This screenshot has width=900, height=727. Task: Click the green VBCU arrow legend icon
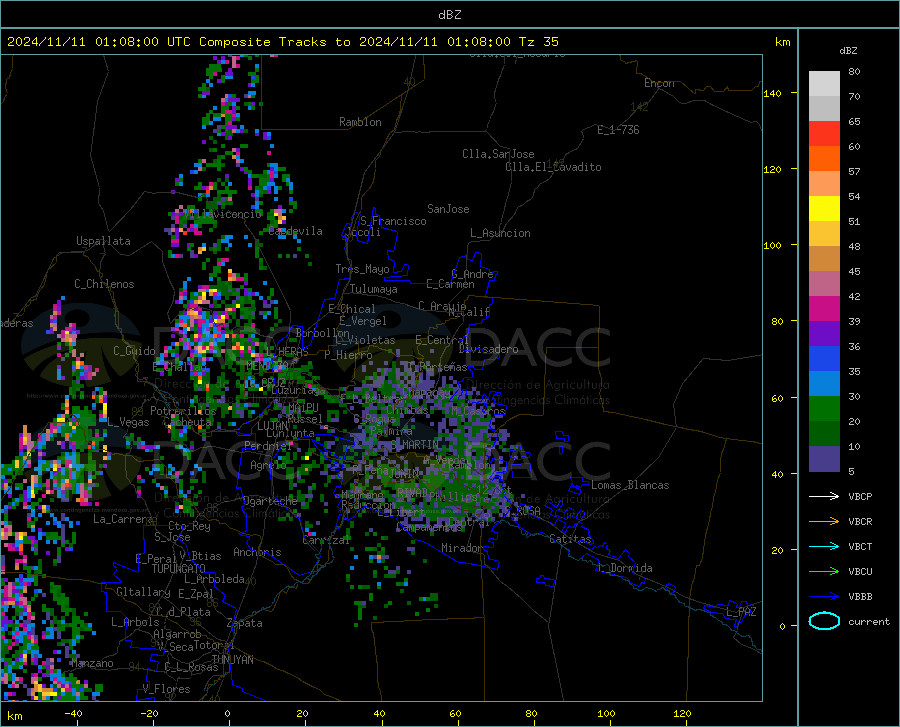coord(824,572)
